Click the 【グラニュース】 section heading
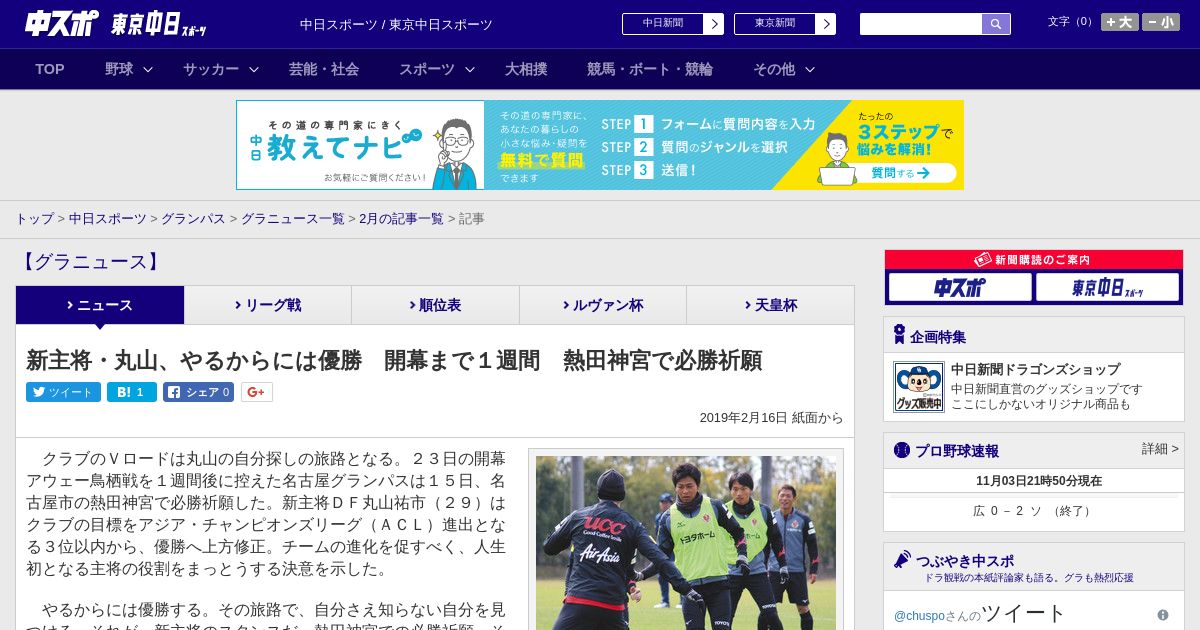This screenshot has width=1200, height=630. (90, 262)
